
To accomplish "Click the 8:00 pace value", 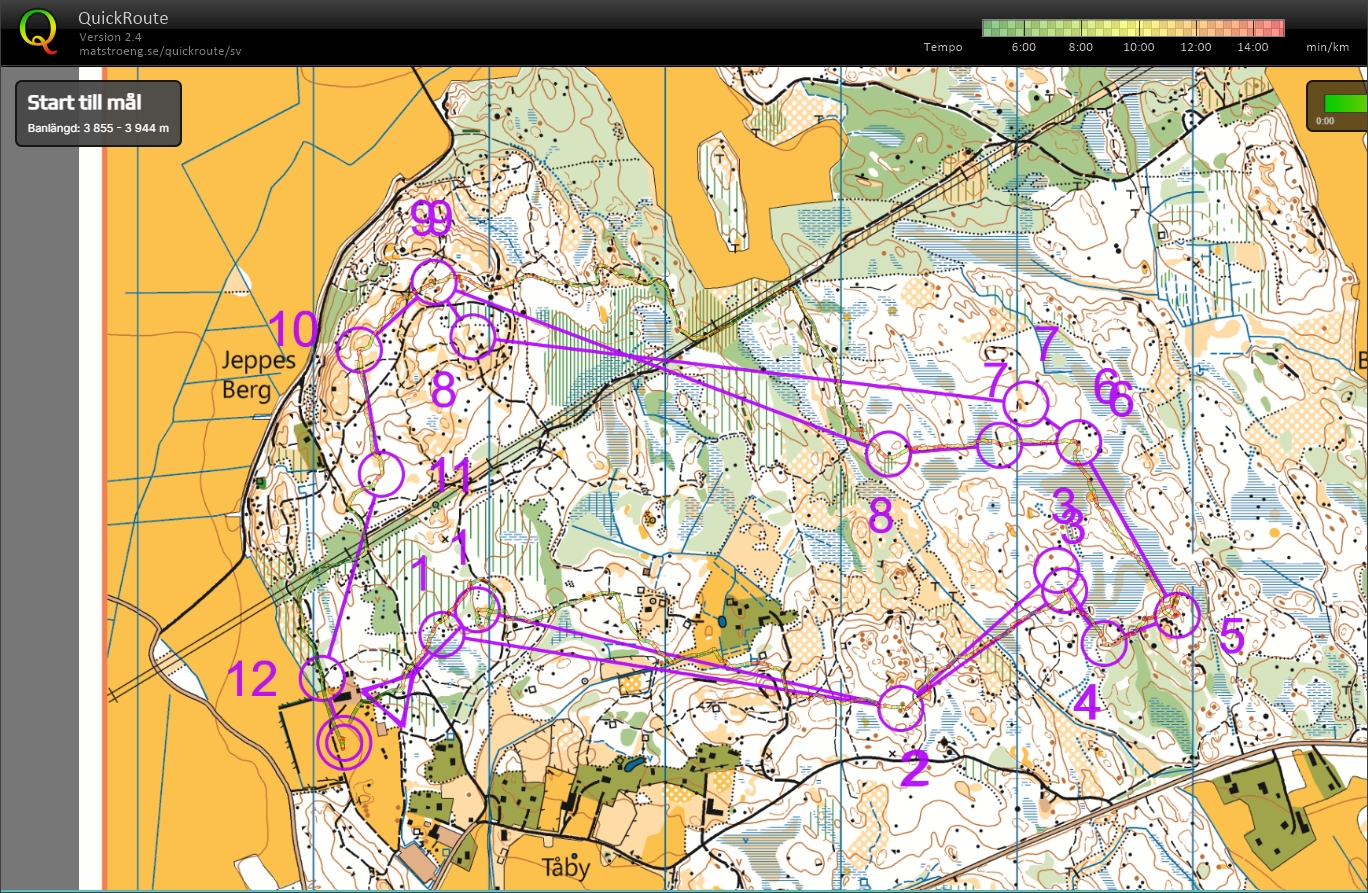I will [1081, 47].
